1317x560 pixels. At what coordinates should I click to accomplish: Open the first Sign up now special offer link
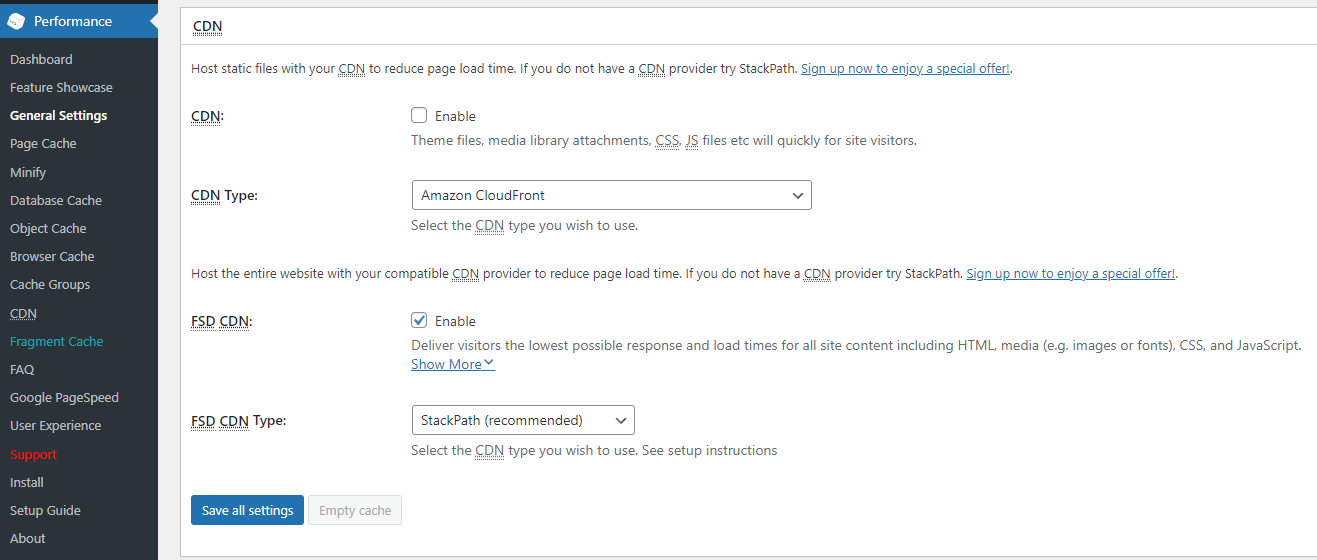[905, 69]
